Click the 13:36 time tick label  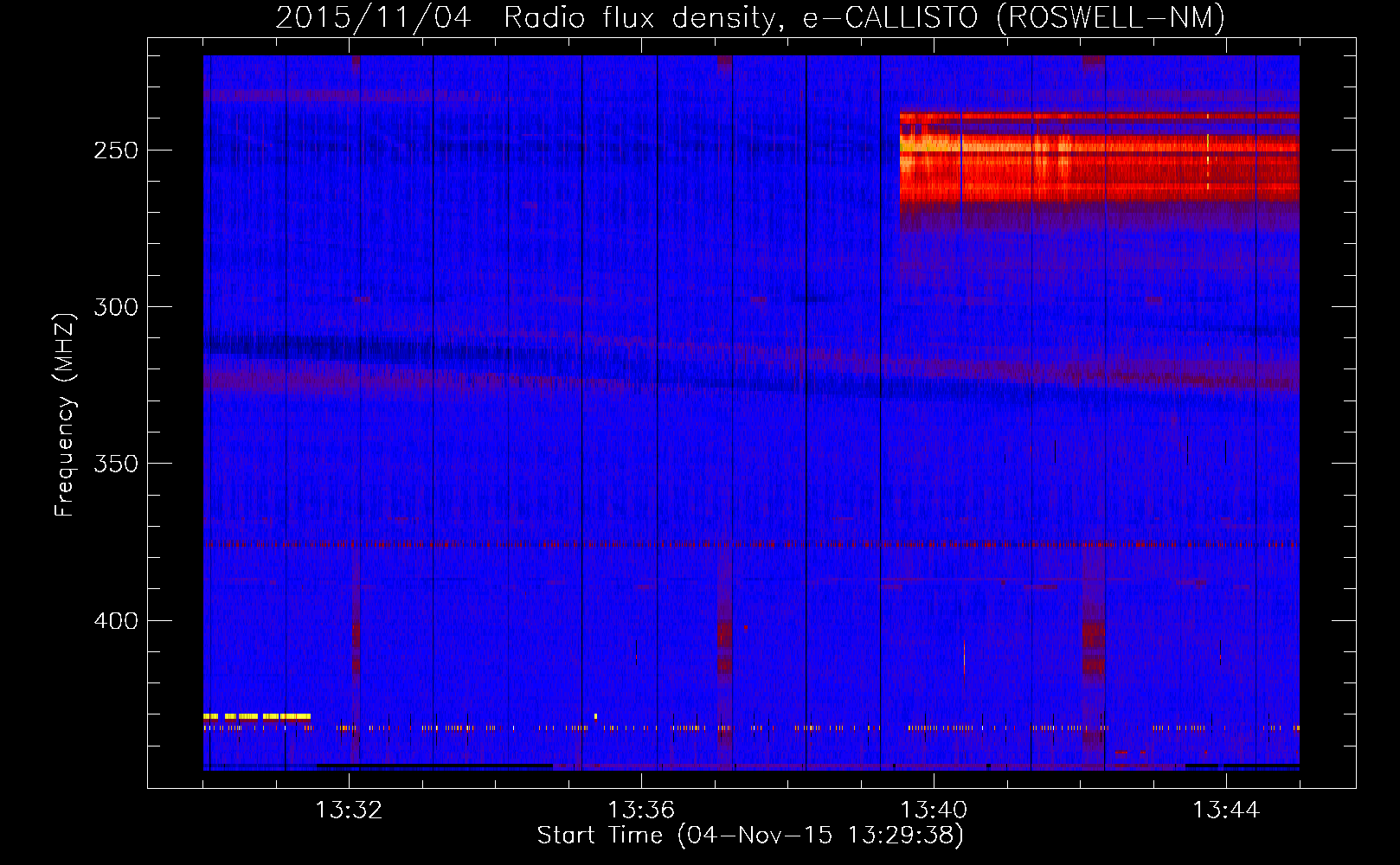click(641, 811)
